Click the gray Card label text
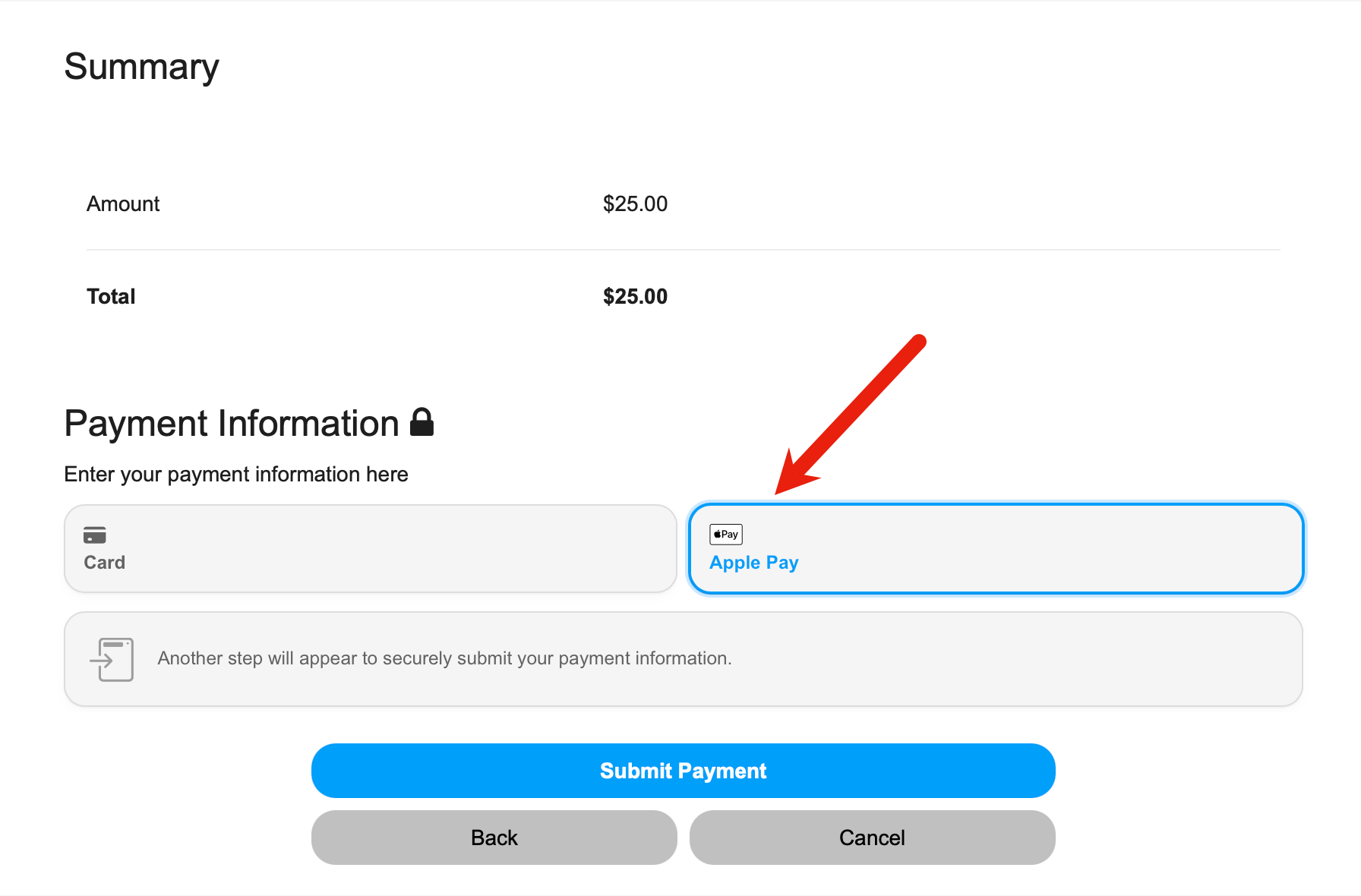 point(104,563)
